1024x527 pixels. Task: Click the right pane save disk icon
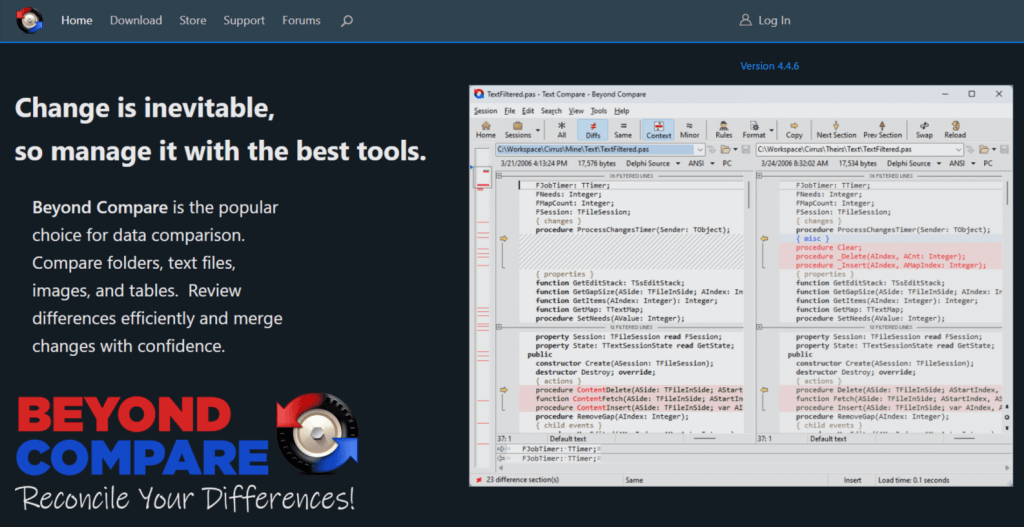click(1004, 150)
